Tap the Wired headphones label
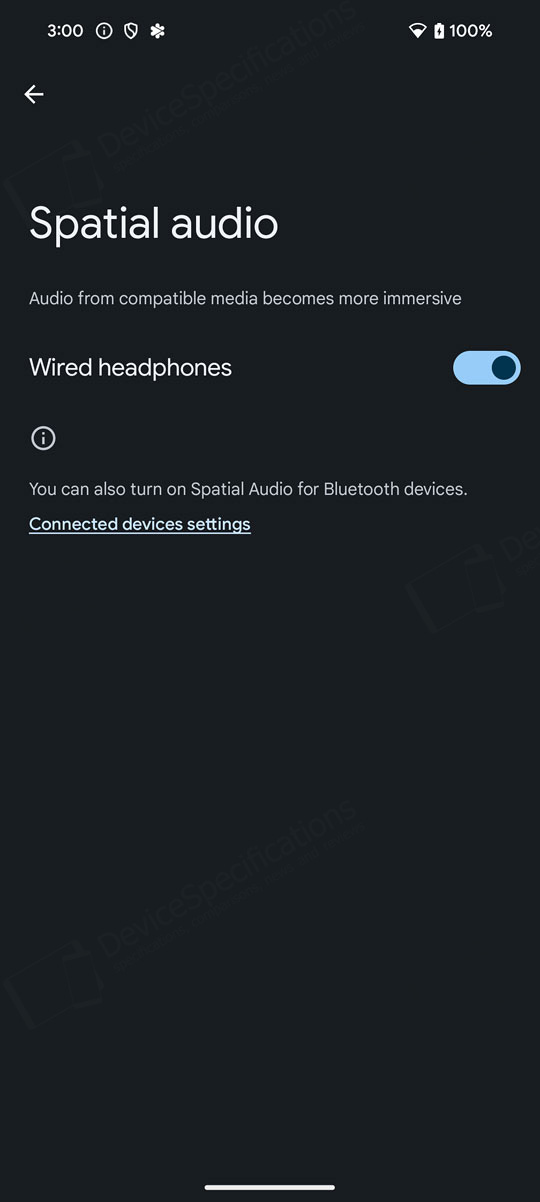 (130, 368)
